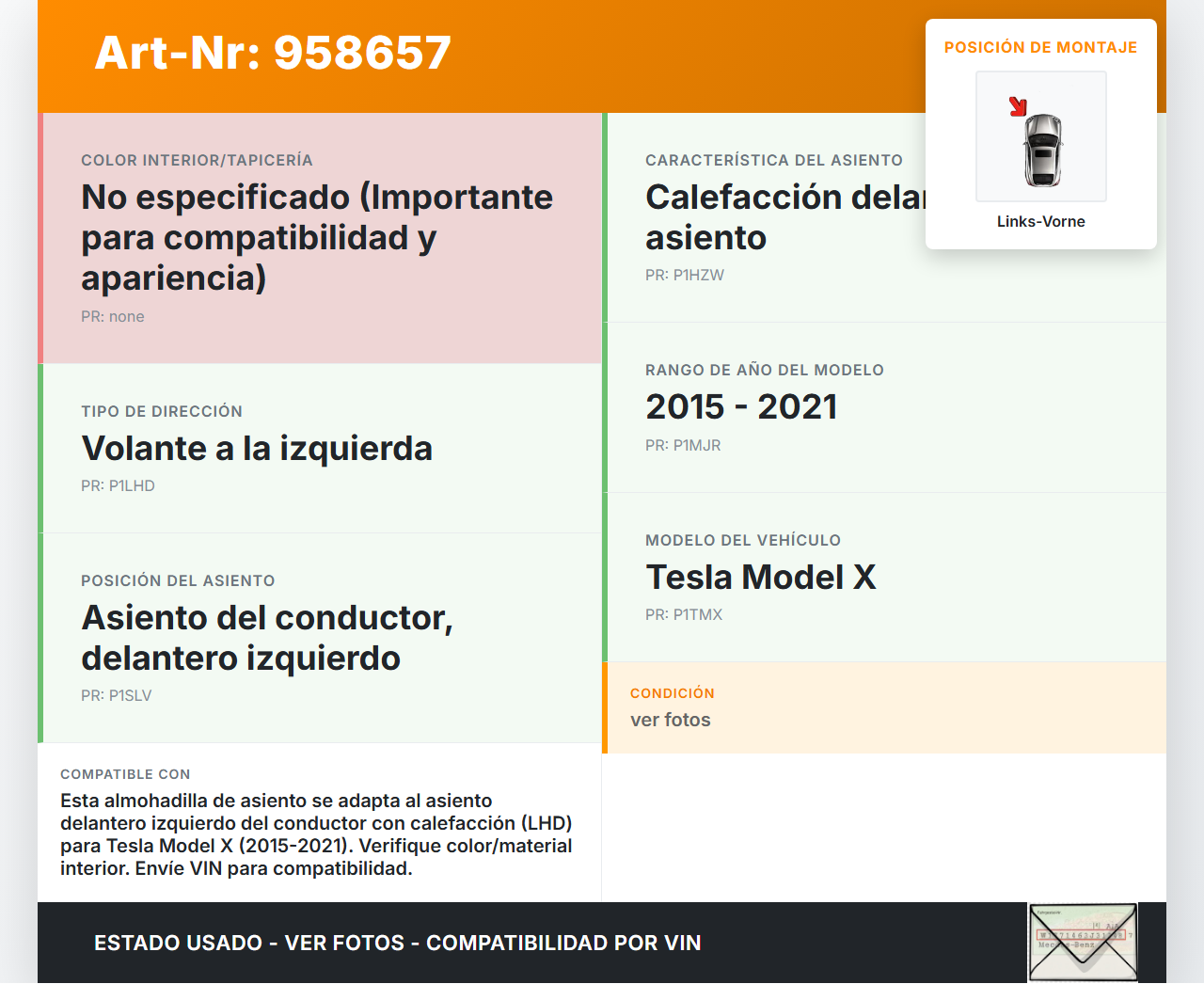Click the PR: P1MJR code

click(683, 445)
